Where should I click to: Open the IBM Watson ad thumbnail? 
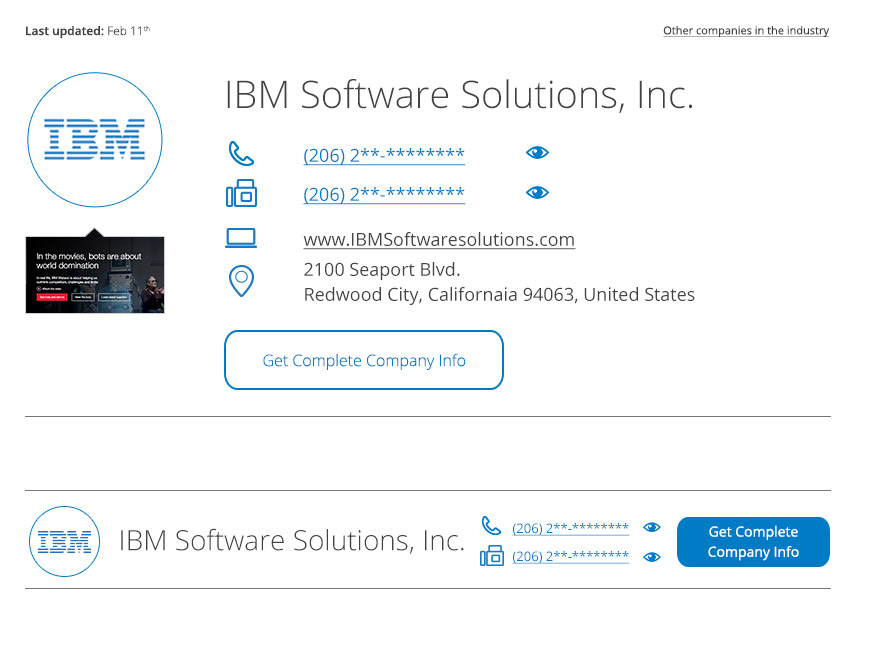95,275
